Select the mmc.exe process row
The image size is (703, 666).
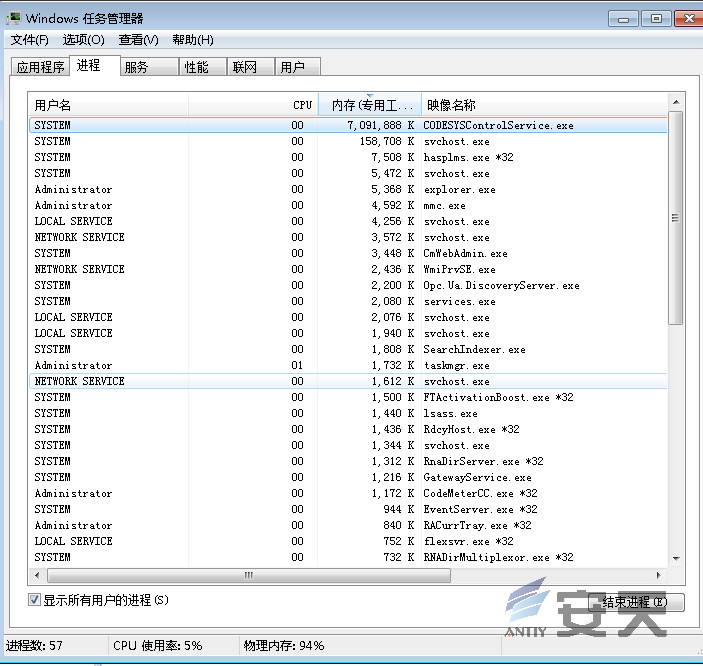tap(348, 205)
